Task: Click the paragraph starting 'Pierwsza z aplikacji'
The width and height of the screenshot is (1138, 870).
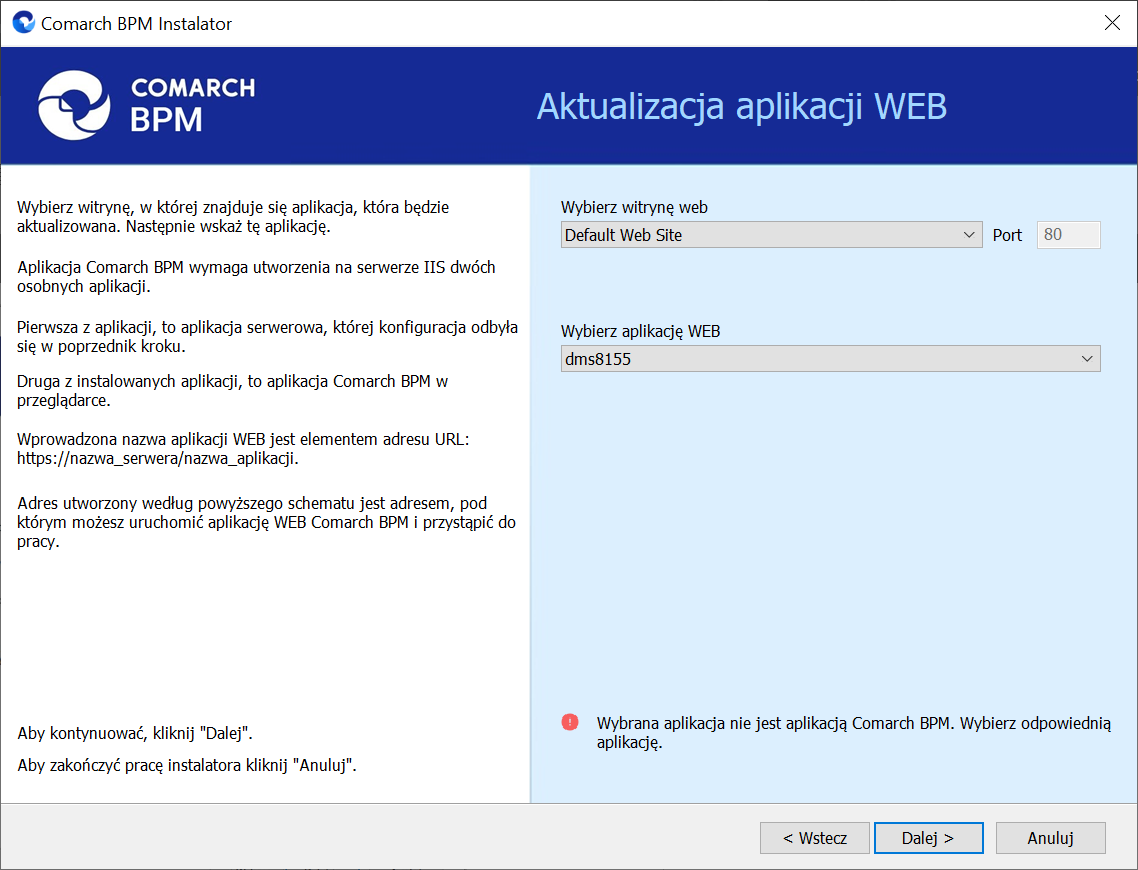Action: coord(267,337)
